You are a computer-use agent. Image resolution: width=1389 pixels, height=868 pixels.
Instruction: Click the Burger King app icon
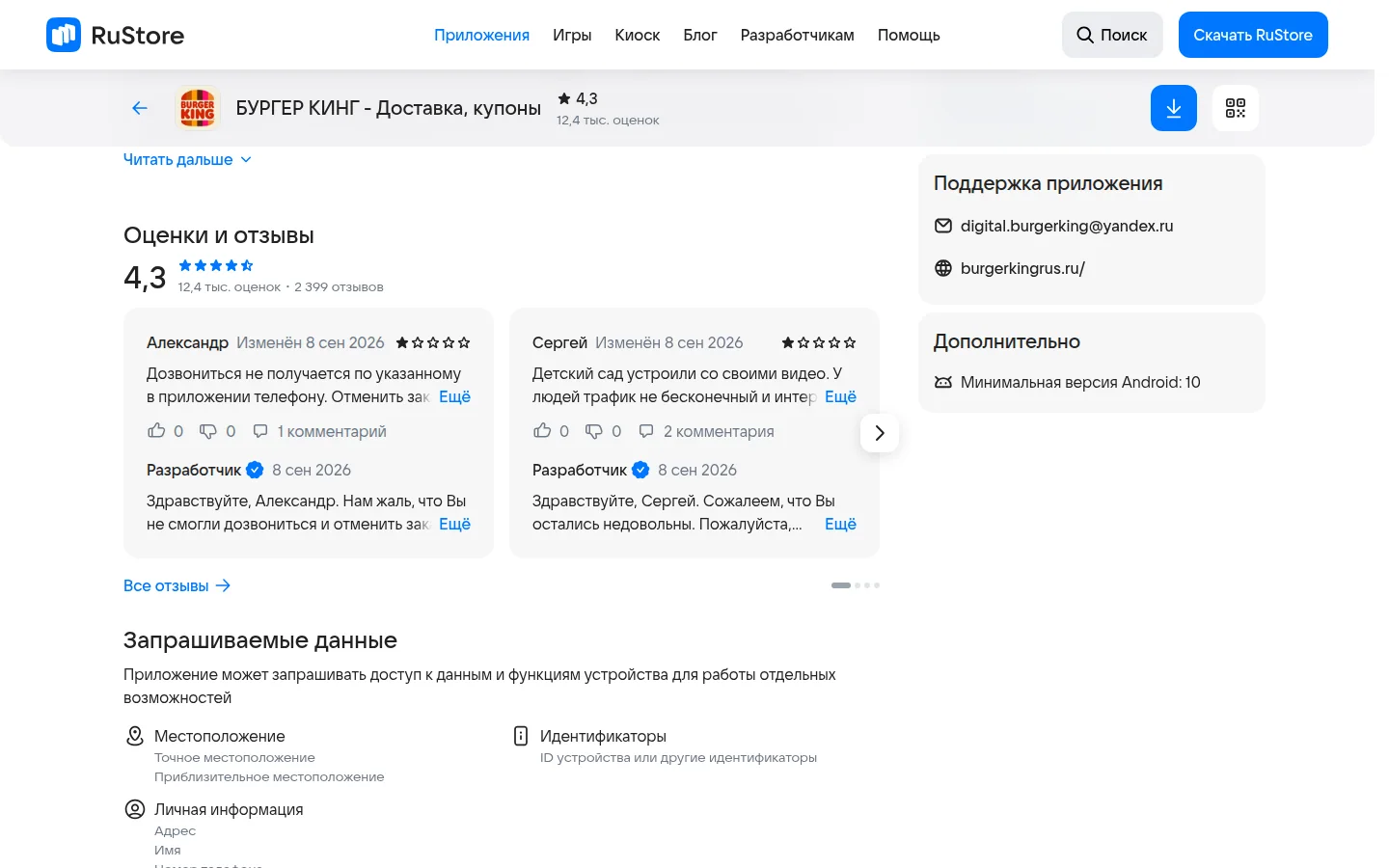pyautogui.click(x=198, y=108)
